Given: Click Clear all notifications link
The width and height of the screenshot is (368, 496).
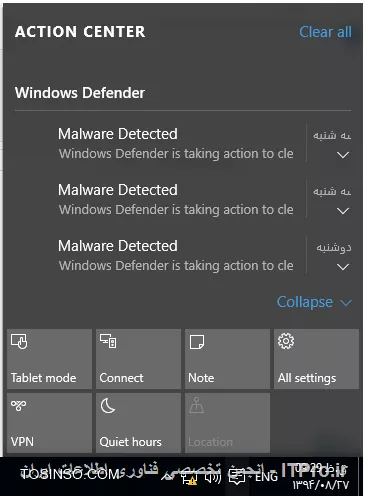Looking at the screenshot, I should coord(325,32).
